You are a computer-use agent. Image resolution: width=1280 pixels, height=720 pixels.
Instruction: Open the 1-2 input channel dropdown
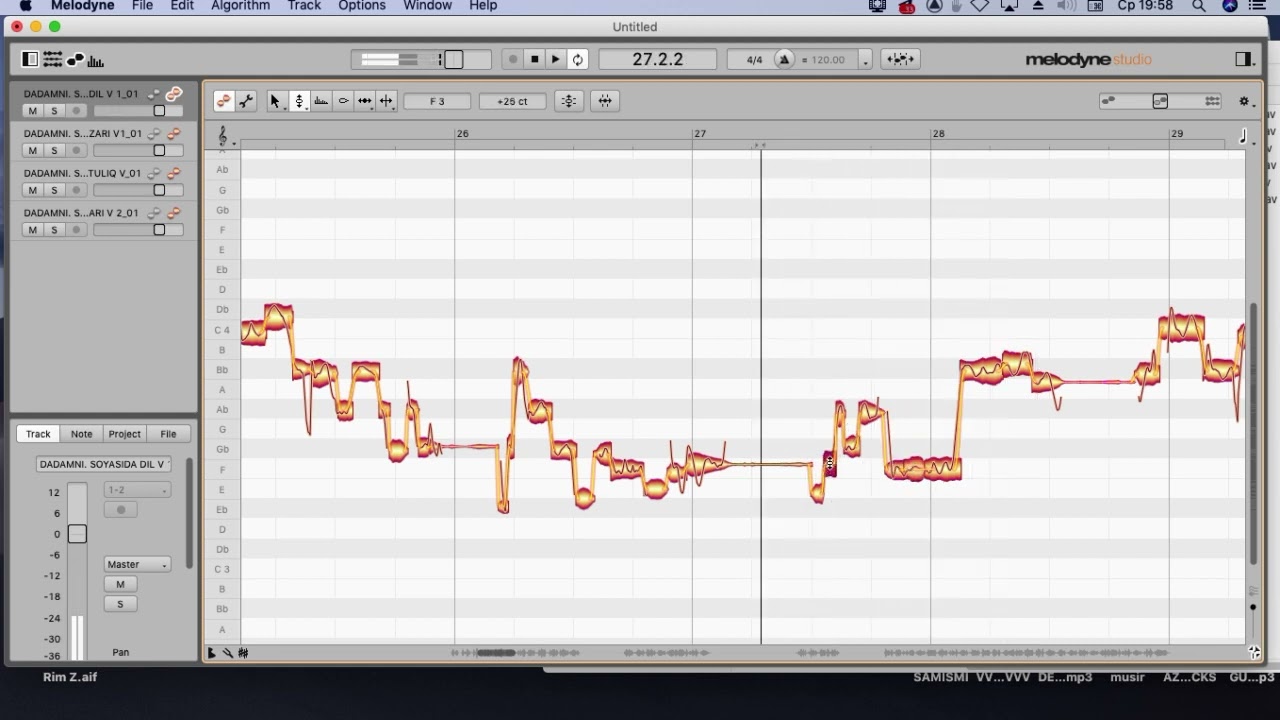(x=137, y=490)
